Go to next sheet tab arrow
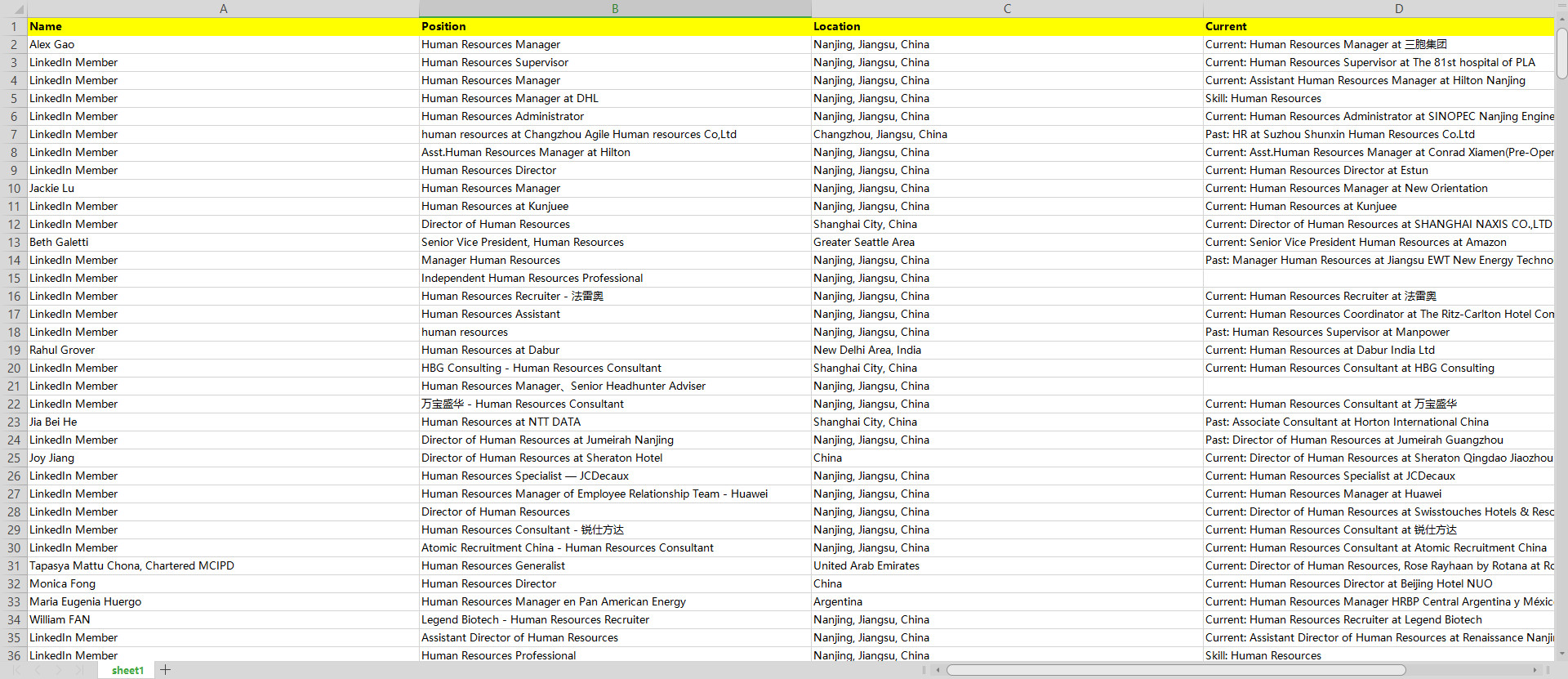 click(58, 670)
